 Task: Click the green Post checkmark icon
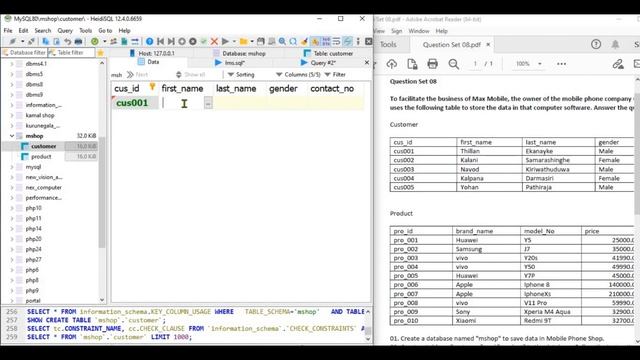pyautogui.click(x=203, y=41)
